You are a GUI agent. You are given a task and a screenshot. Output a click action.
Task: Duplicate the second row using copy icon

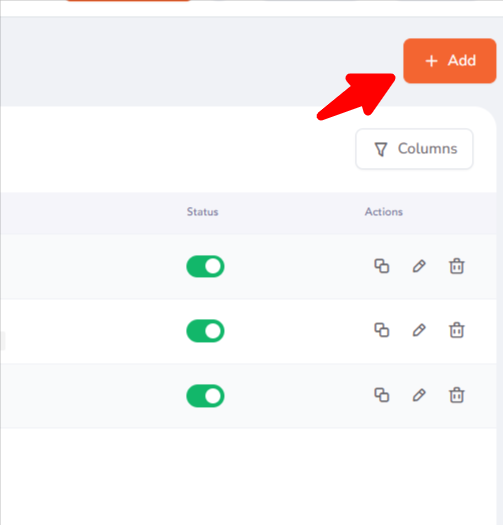(x=381, y=330)
